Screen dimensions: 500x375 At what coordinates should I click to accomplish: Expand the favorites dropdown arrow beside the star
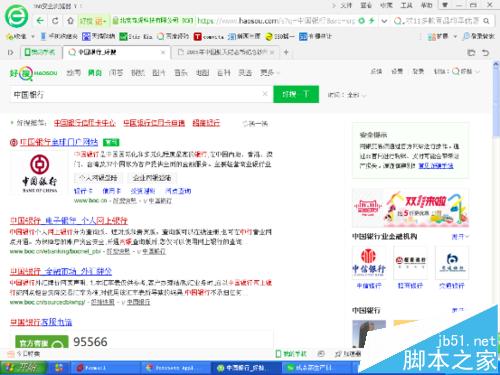click(x=33, y=36)
